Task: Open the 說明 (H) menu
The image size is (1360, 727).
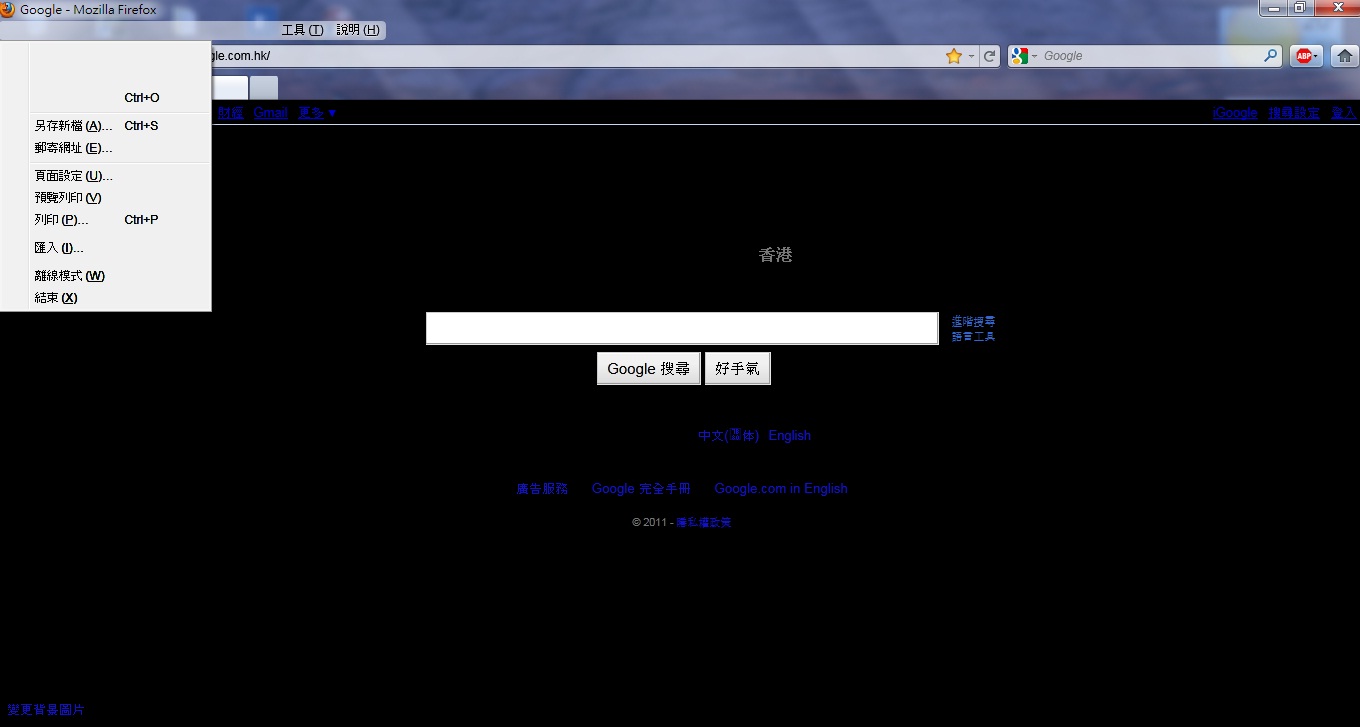Action: point(358,30)
